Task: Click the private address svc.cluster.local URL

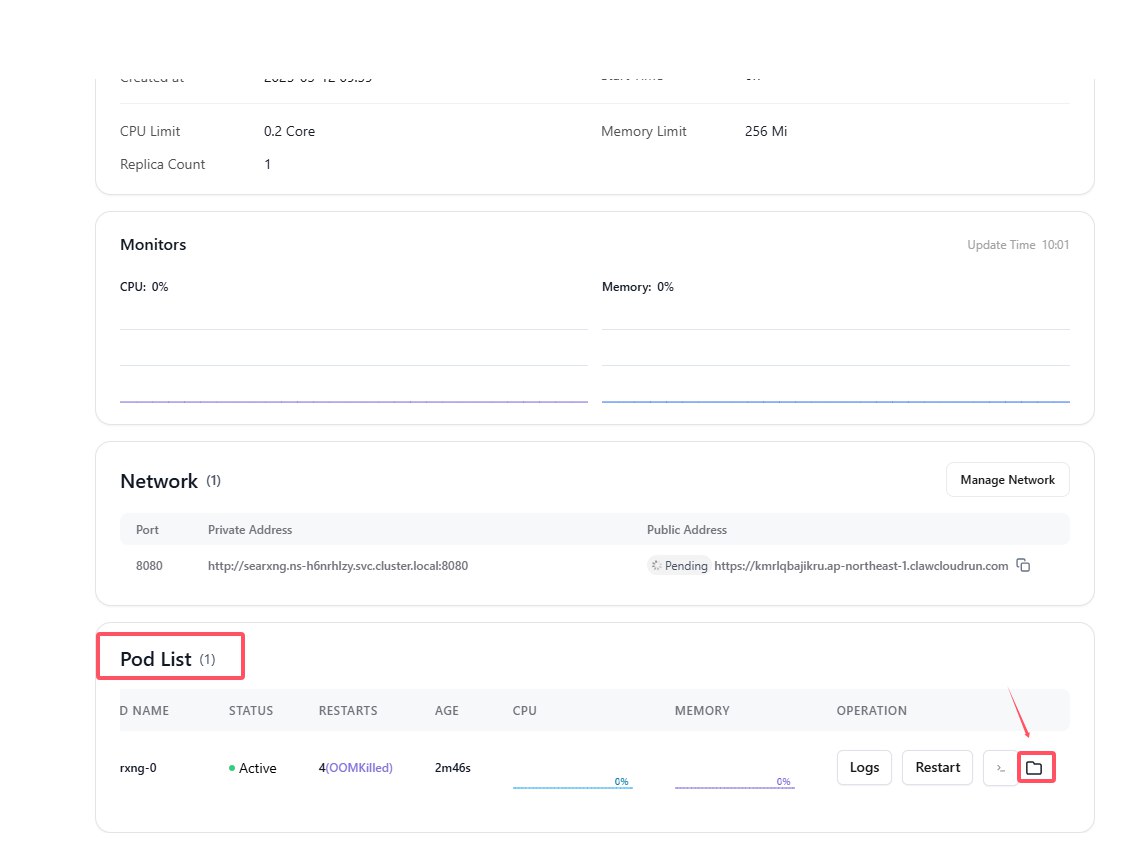Action: click(x=338, y=566)
